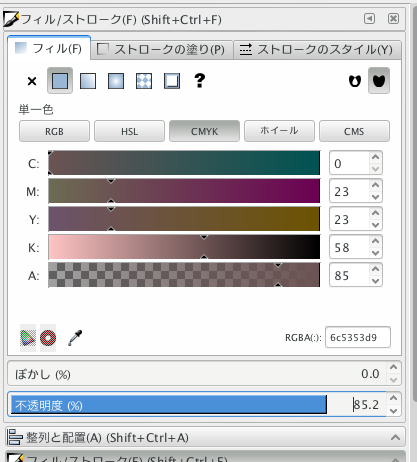The height and width of the screenshot is (462, 417).
Task: Click the C value field
Action: (x=349, y=163)
